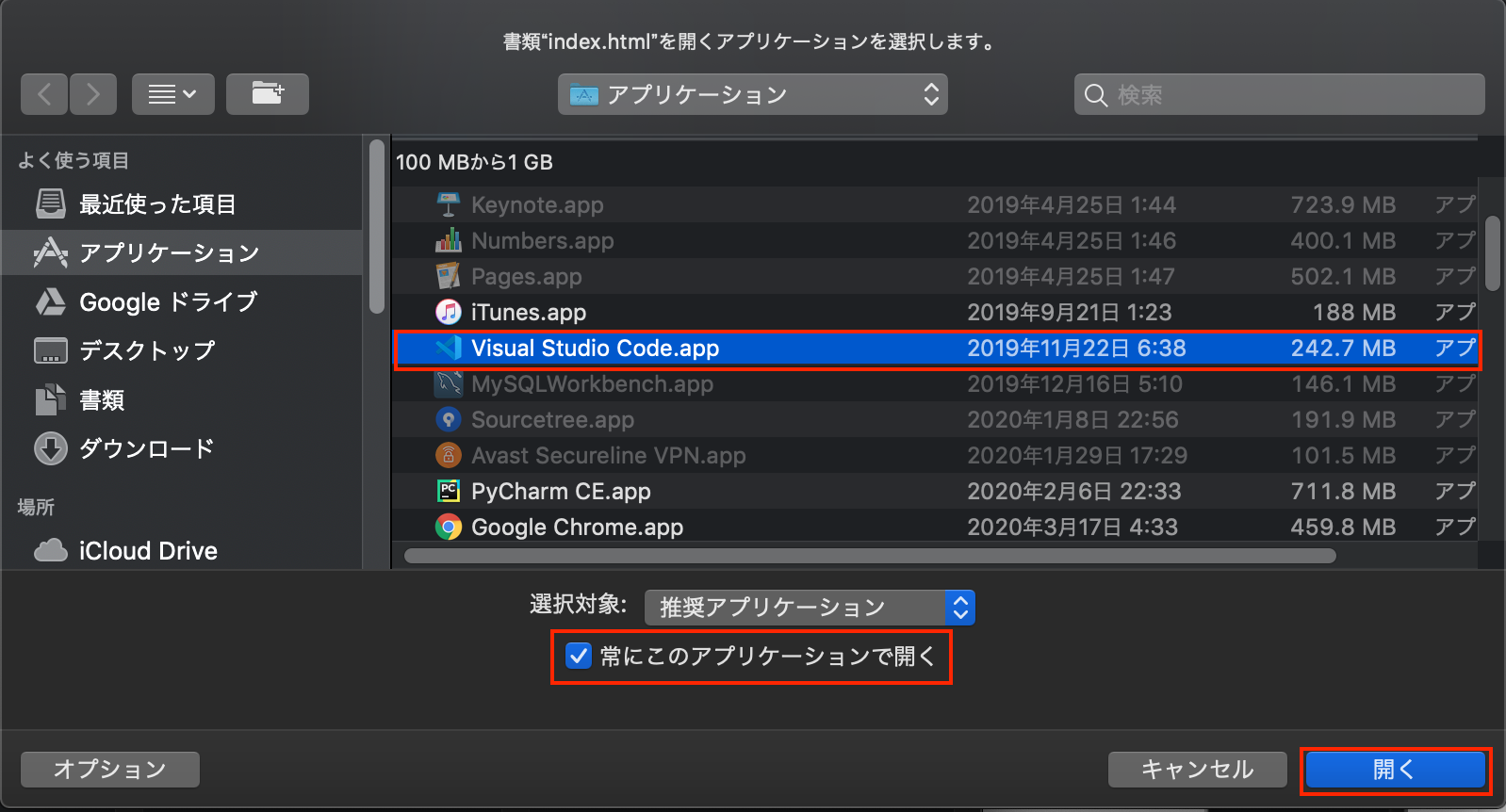
Task: Click the オプション button
Action: tap(110, 769)
